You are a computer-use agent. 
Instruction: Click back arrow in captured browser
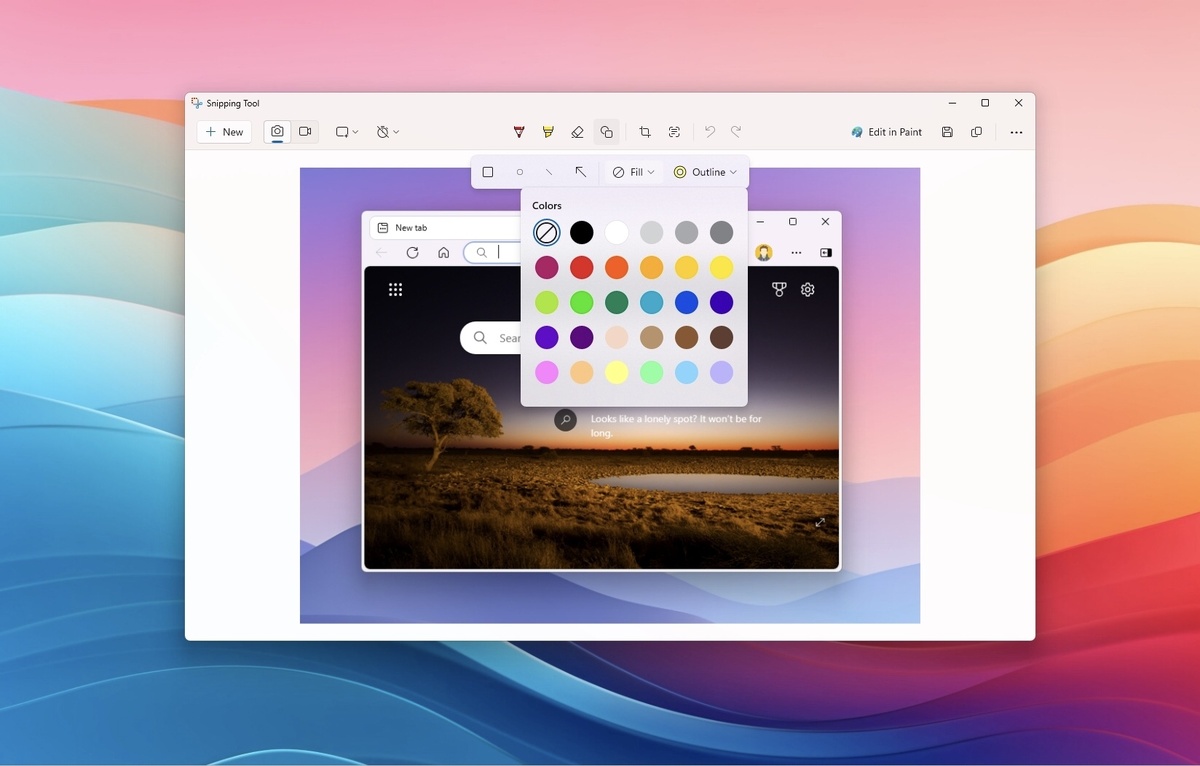click(381, 253)
